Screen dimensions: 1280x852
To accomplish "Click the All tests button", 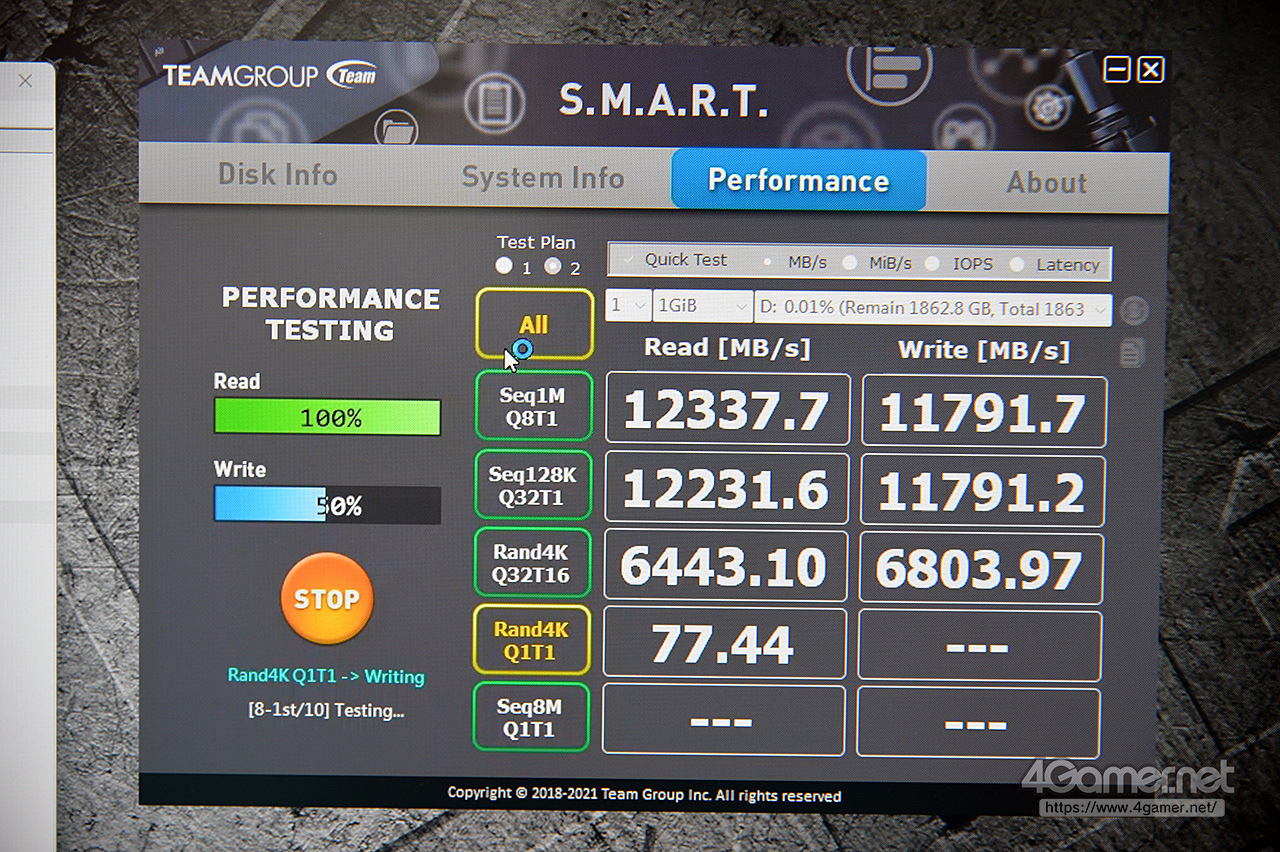I will pyautogui.click(x=534, y=324).
